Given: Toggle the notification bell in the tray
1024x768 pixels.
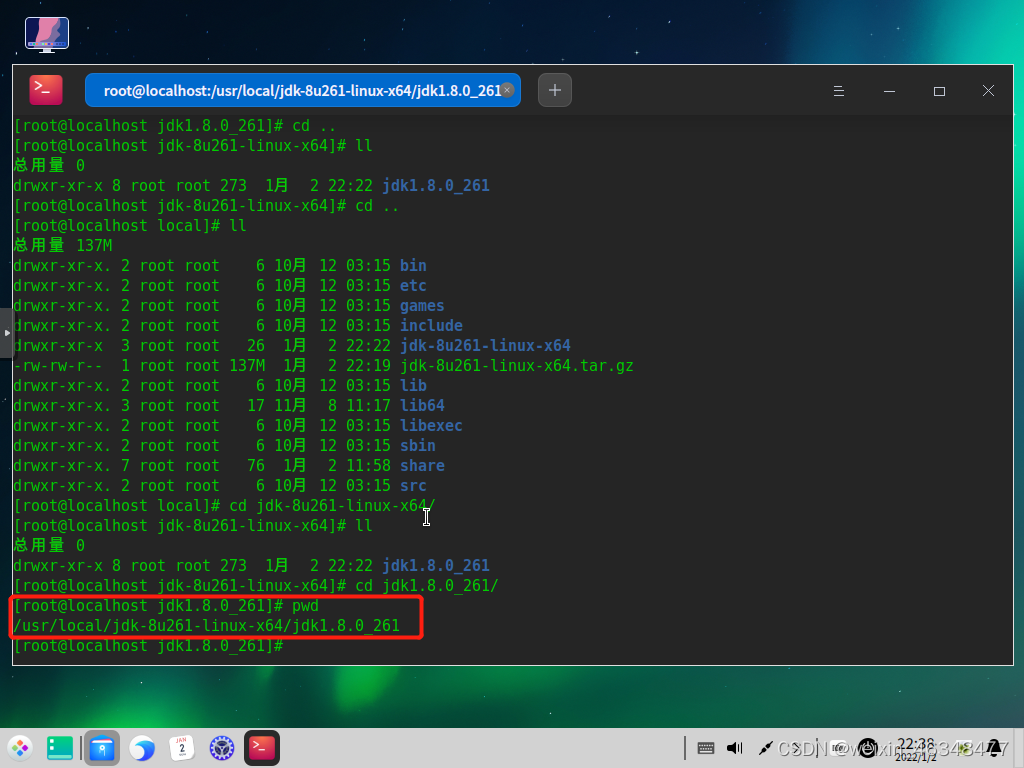Looking at the screenshot, I should tap(993, 747).
